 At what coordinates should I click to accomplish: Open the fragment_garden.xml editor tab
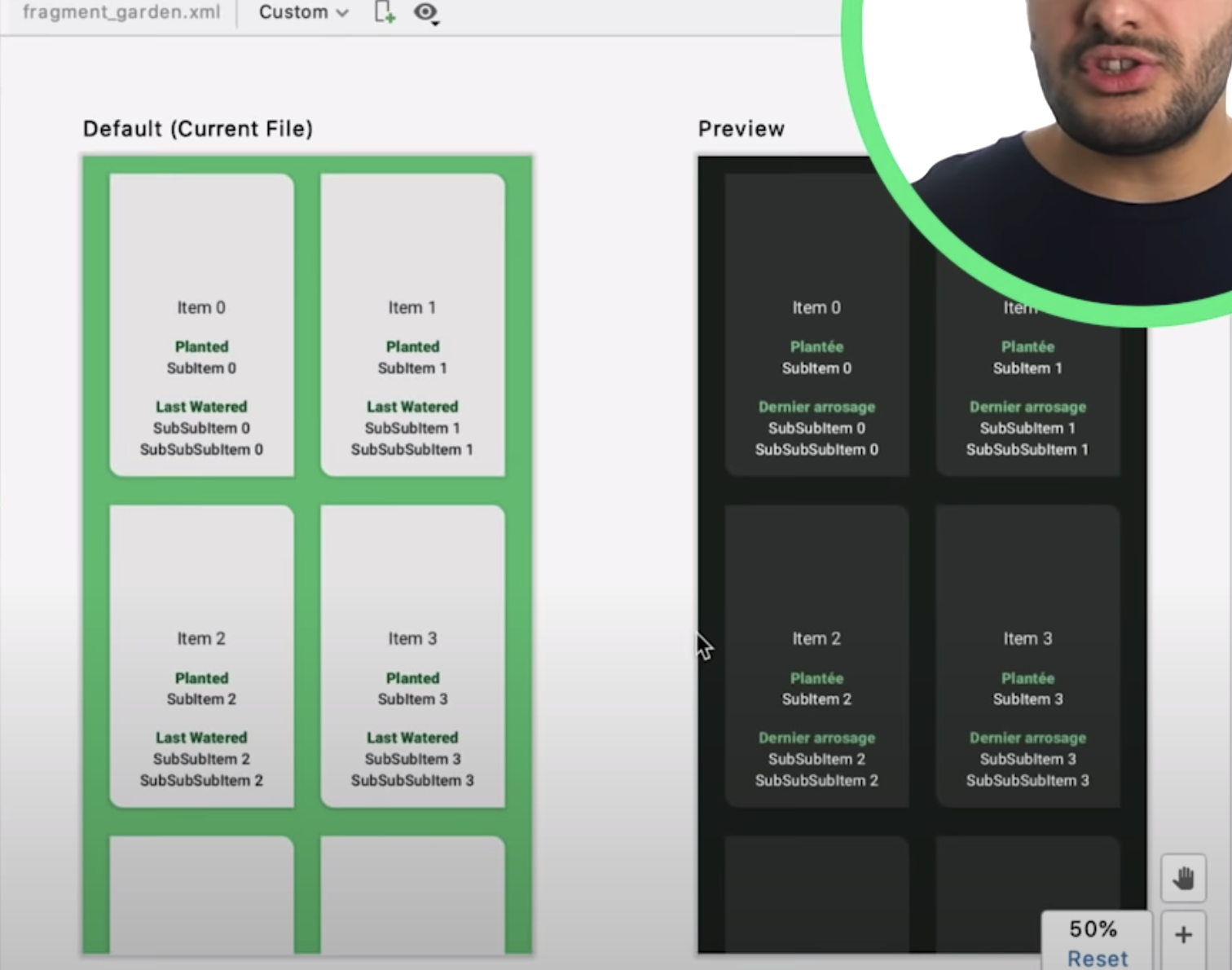pos(121,12)
